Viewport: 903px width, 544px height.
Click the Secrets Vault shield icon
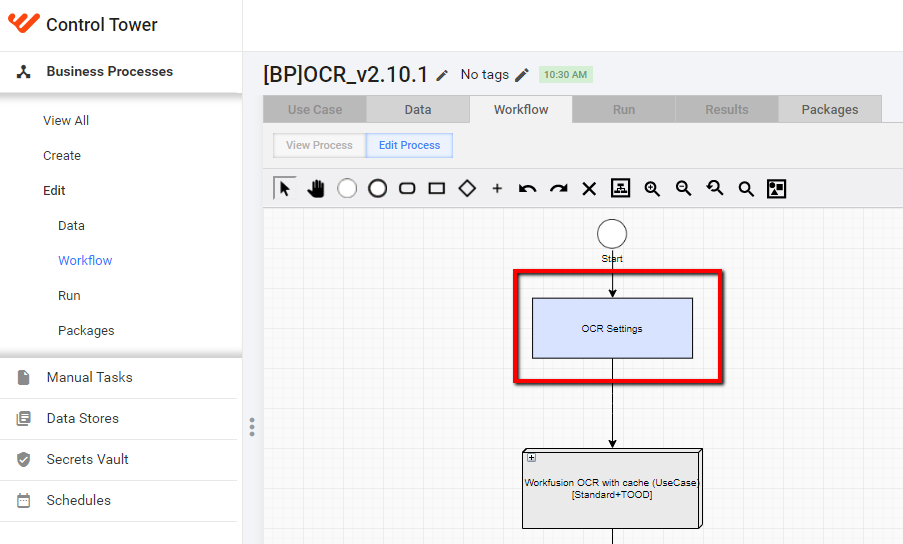23,459
